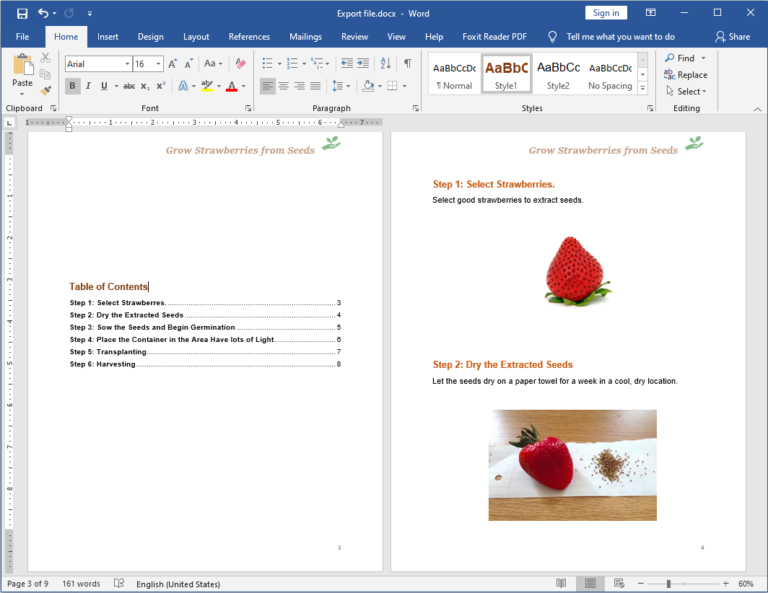The height and width of the screenshot is (593, 768).
Task: Open Ribbon Display Options icon
Action: tap(650, 13)
